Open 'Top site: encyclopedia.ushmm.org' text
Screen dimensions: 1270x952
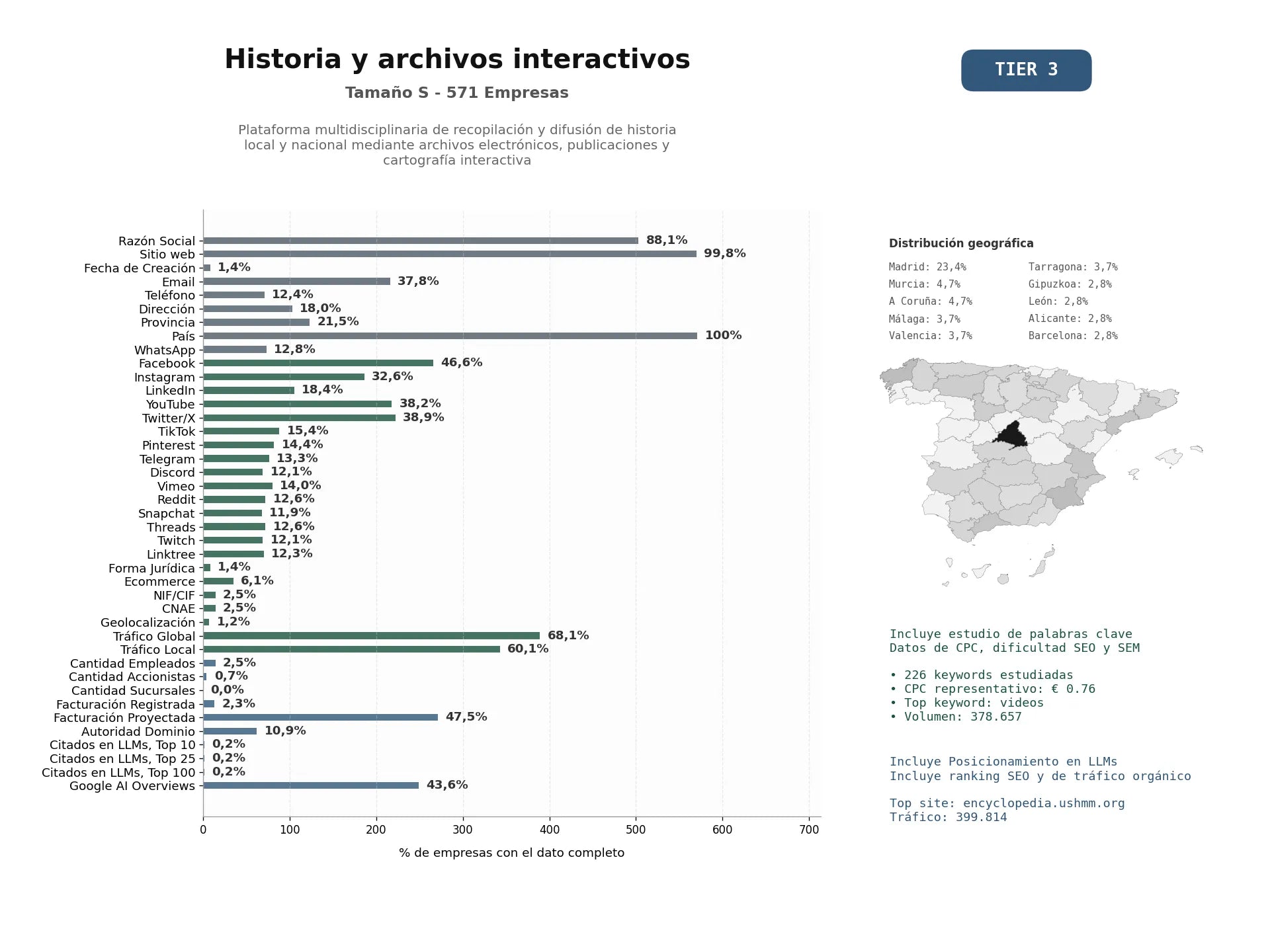click(1007, 803)
